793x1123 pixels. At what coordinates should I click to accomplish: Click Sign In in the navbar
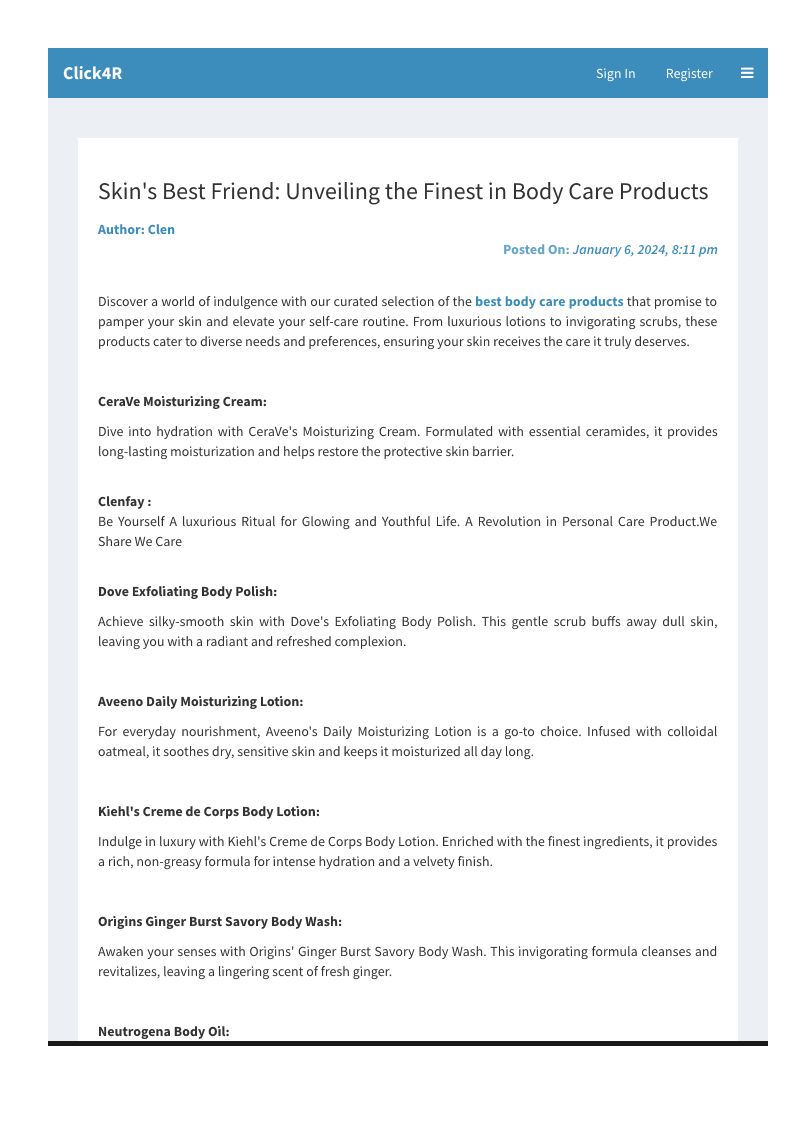pos(615,73)
